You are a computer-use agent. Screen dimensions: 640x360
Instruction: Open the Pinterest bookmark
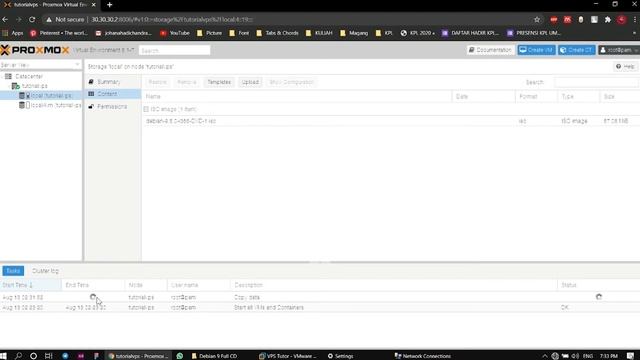59,33
